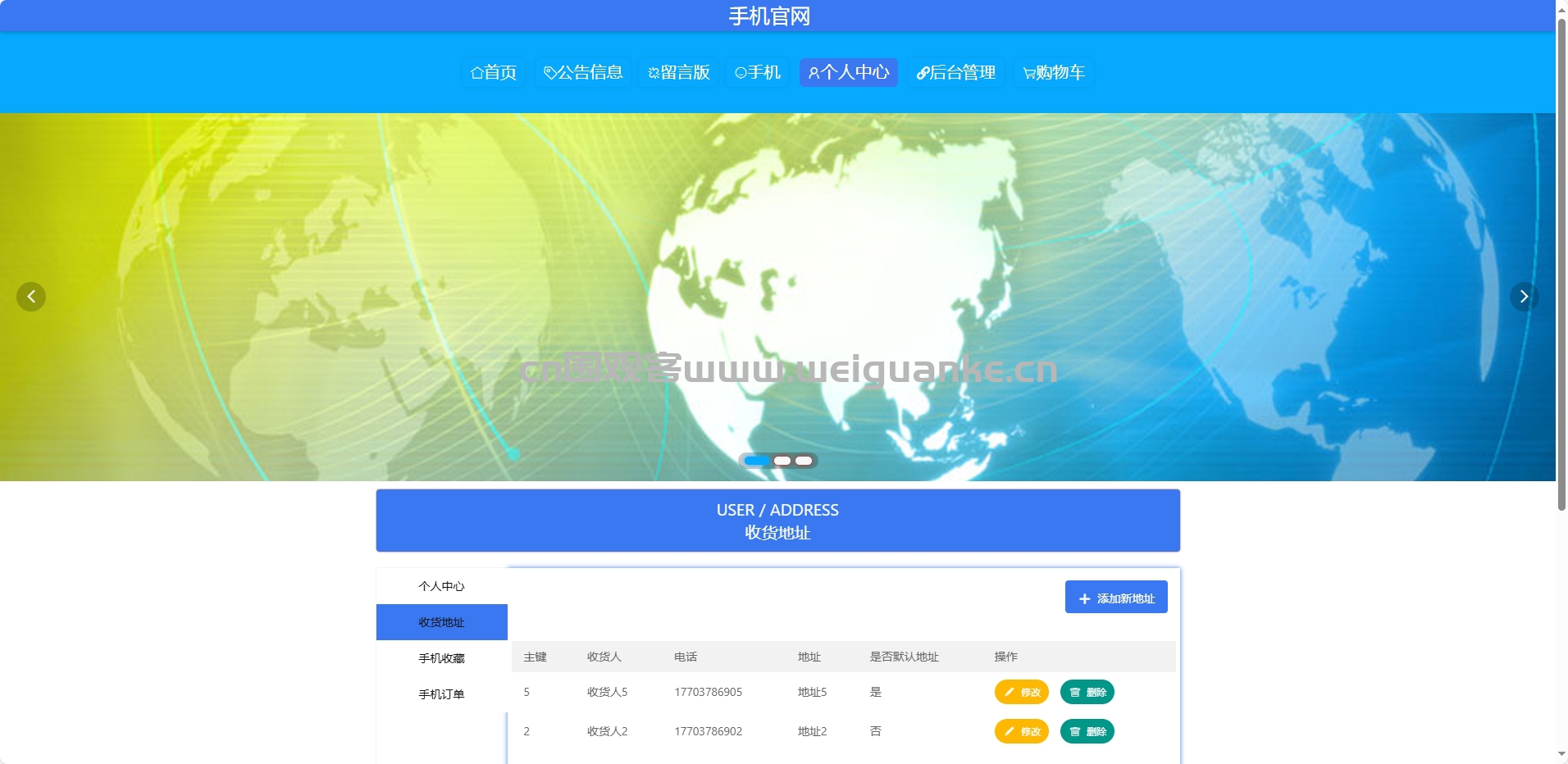
Task: Click the 收货人5 cell
Action: pyautogui.click(x=607, y=692)
